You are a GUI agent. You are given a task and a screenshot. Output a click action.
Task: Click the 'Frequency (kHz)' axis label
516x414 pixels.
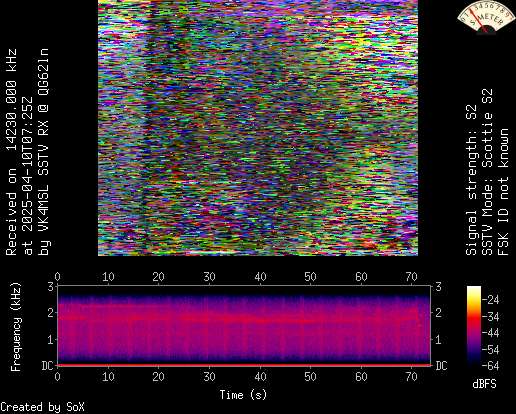tap(15, 327)
